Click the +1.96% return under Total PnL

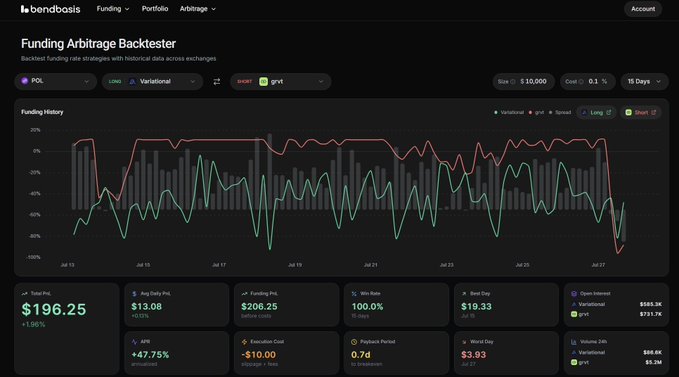point(33,324)
